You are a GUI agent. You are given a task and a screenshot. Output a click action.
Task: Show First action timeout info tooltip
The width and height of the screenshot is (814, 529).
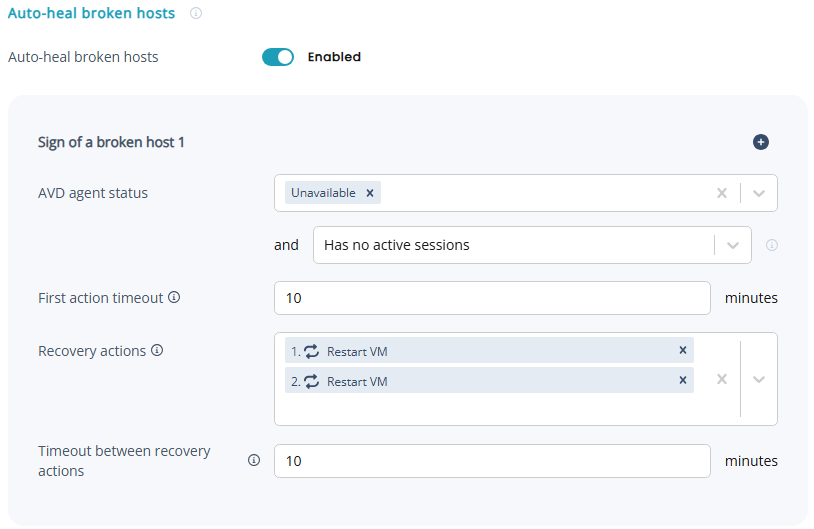point(174,298)
